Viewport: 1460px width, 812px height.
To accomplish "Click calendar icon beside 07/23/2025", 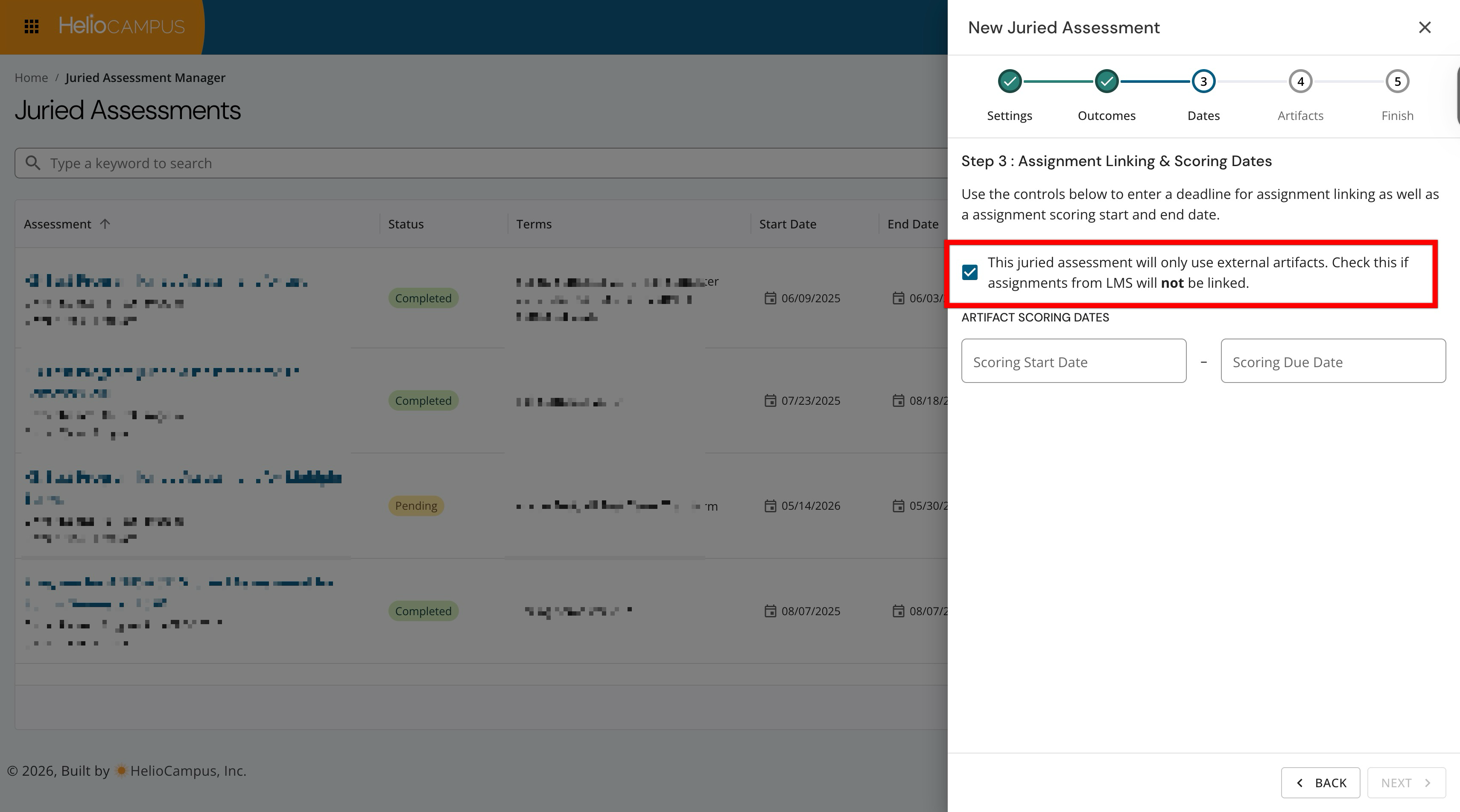I will 770,400.
